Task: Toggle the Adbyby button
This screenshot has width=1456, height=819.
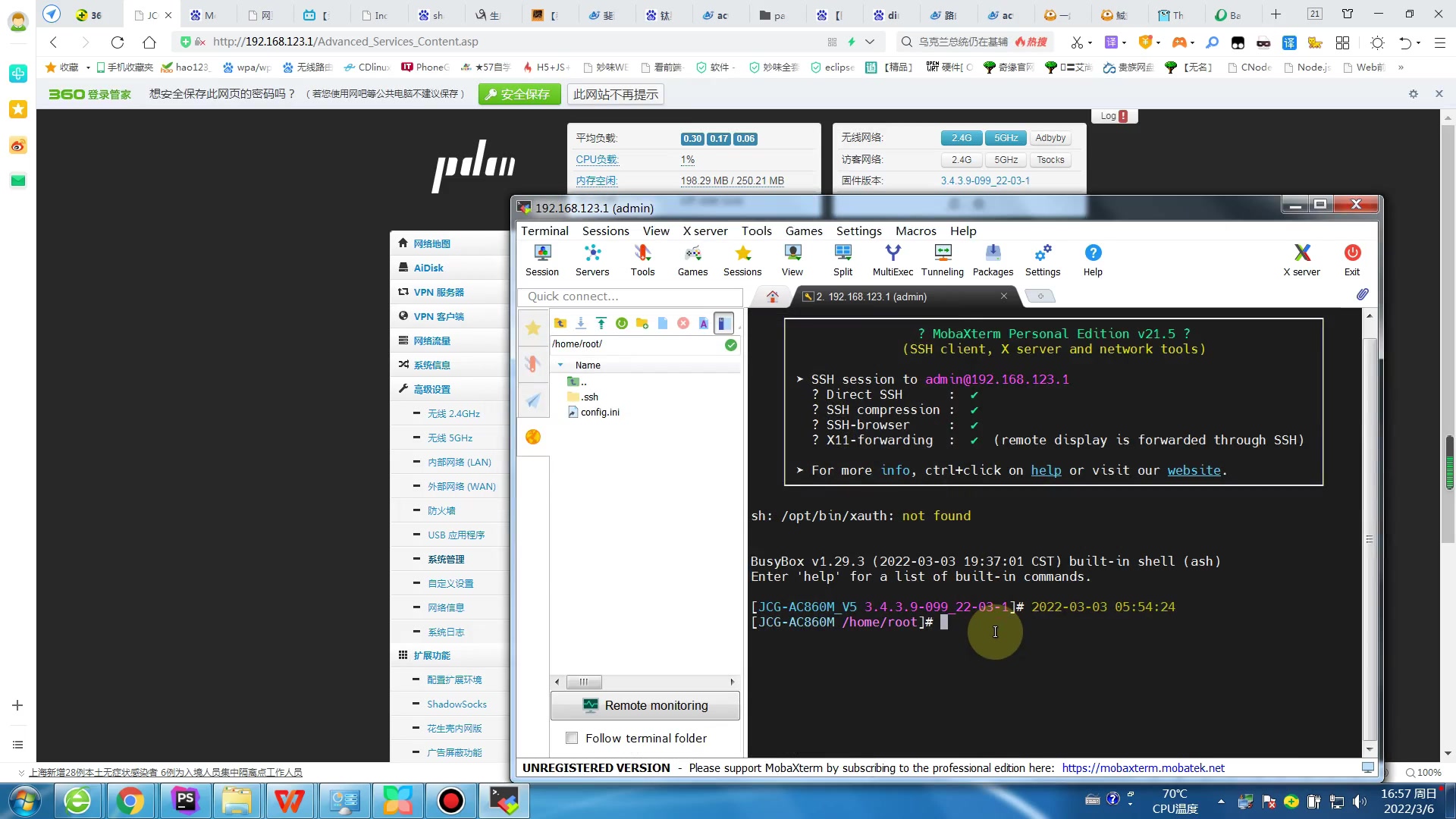Action: (x=1050, y=138)
